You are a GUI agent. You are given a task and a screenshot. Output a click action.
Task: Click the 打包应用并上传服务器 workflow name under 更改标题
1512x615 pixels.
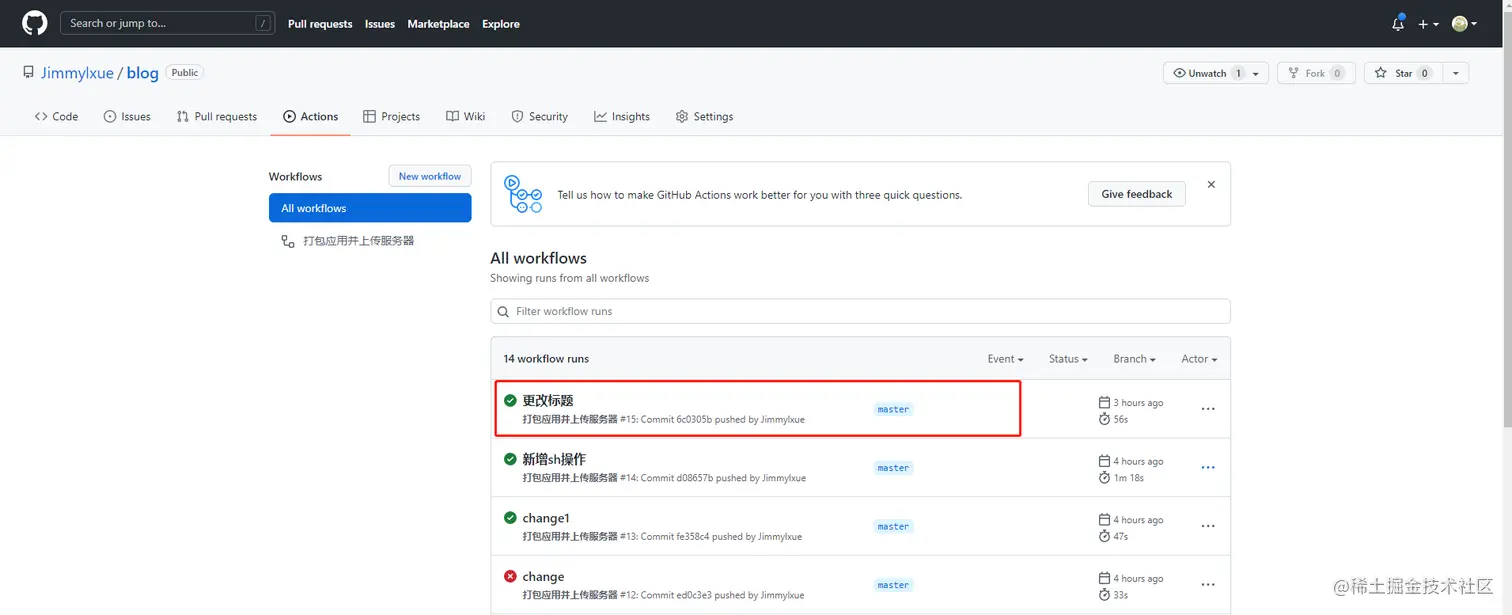[x=570, y=419]
